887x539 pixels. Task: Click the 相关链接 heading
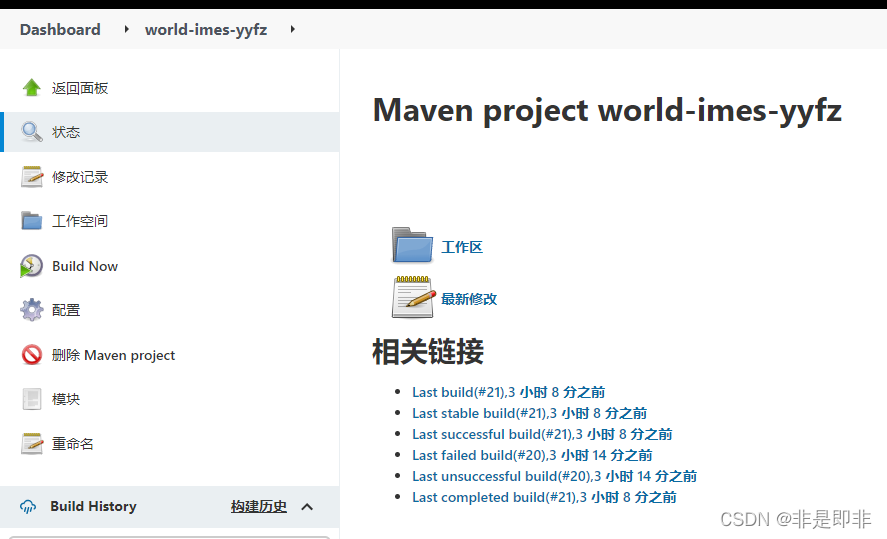point(428,351)
